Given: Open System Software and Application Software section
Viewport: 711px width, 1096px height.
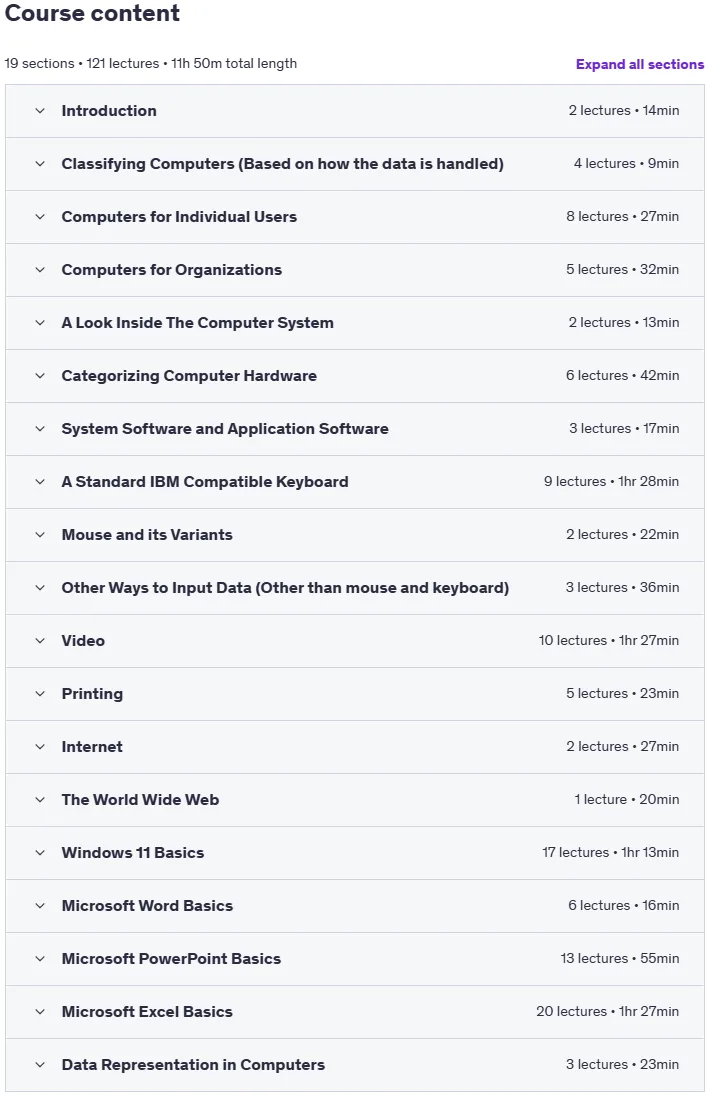Looking at the screenshot, I should [225, 428].
